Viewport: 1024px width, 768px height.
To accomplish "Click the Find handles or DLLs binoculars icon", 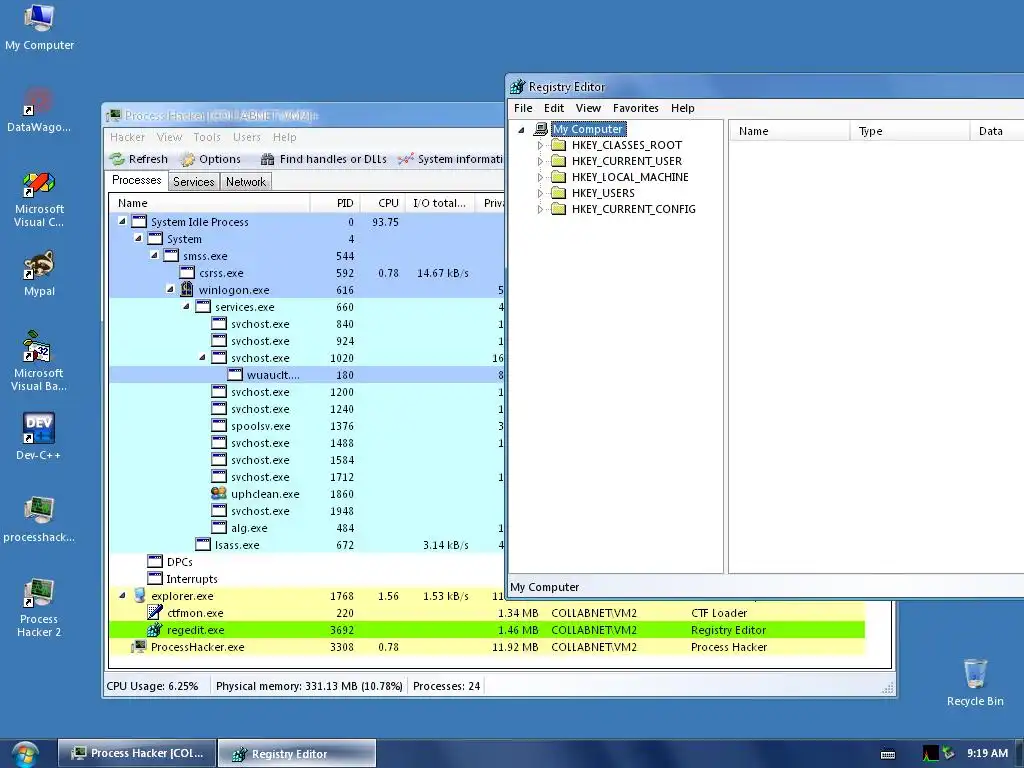I will click(x=267, y=159).
